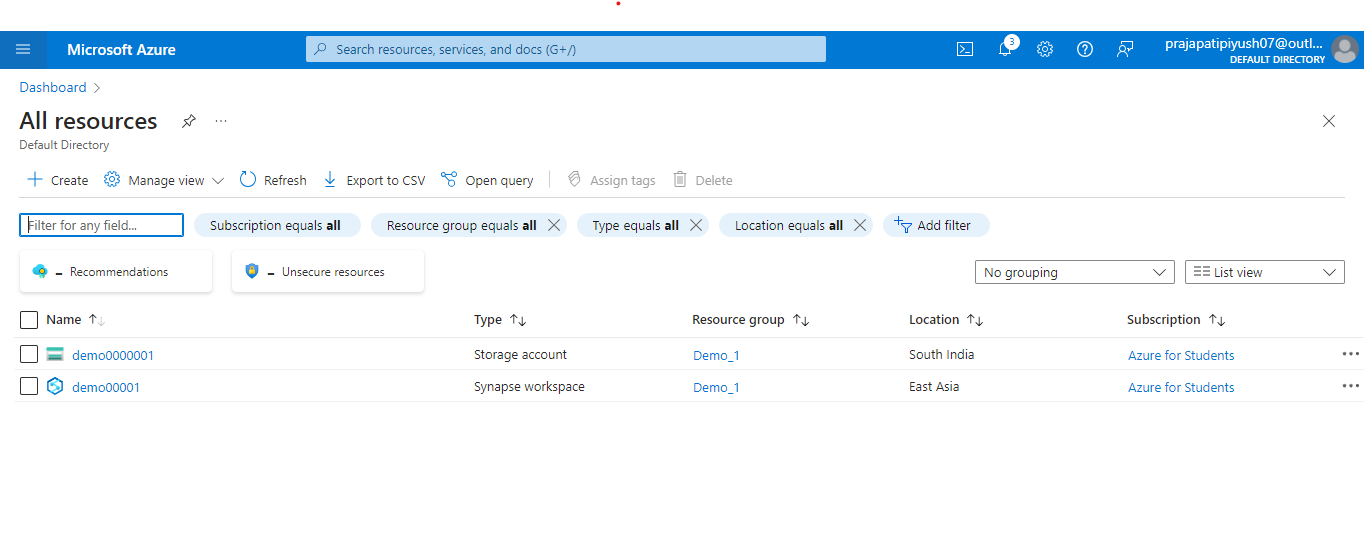Open the hamburger portal menu

click(24, 49)
